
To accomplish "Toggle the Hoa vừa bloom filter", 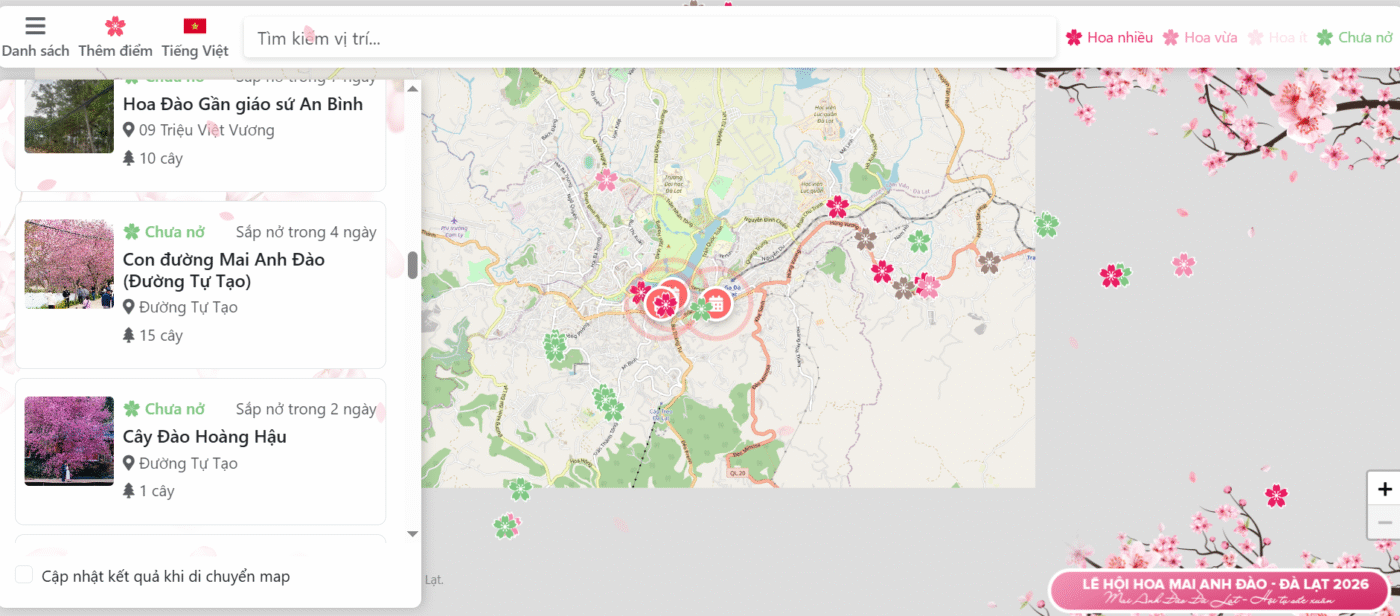I will tap(1199, 38).
